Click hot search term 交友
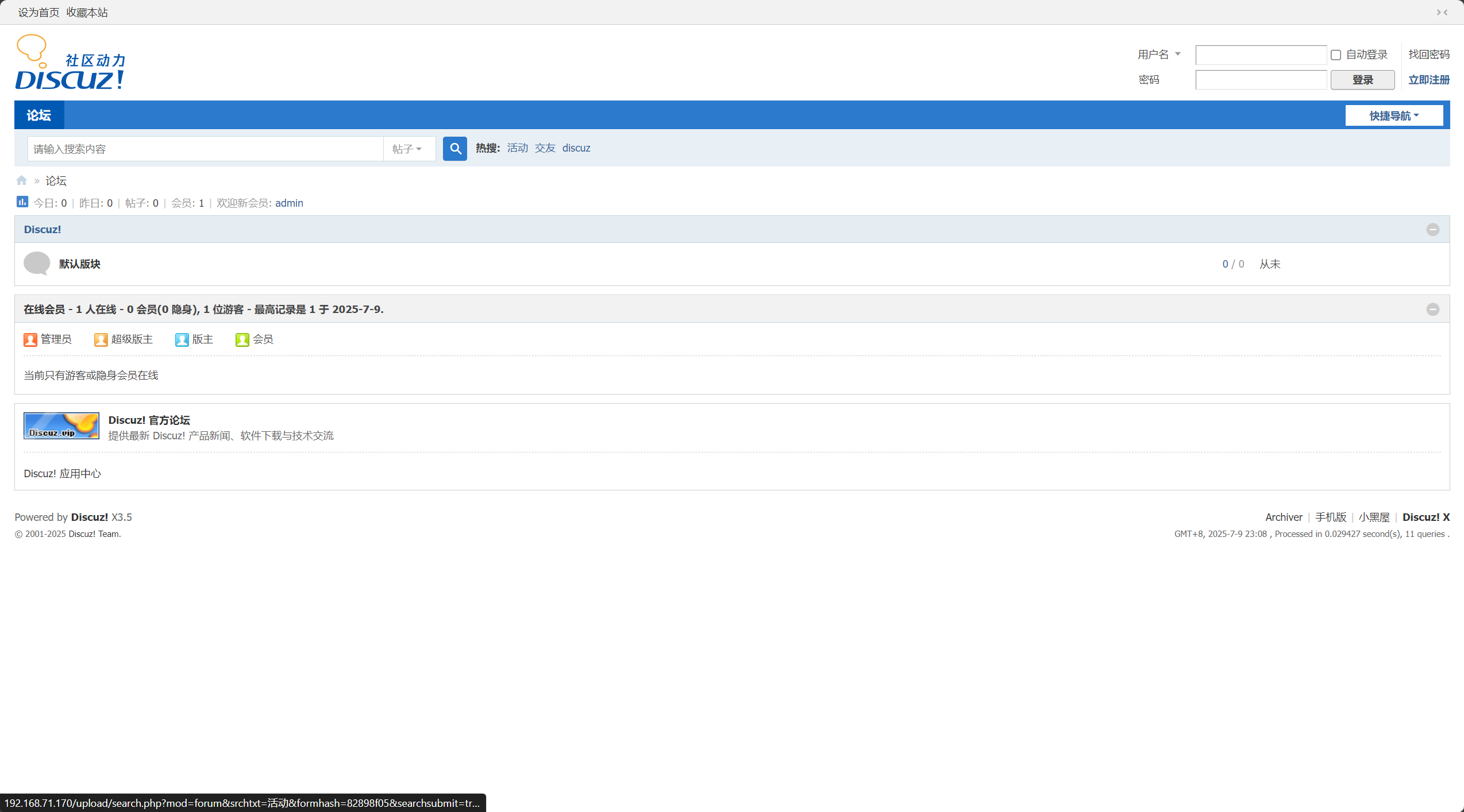The height and width of the screenshot is (812, 1464). coord(545,148)
